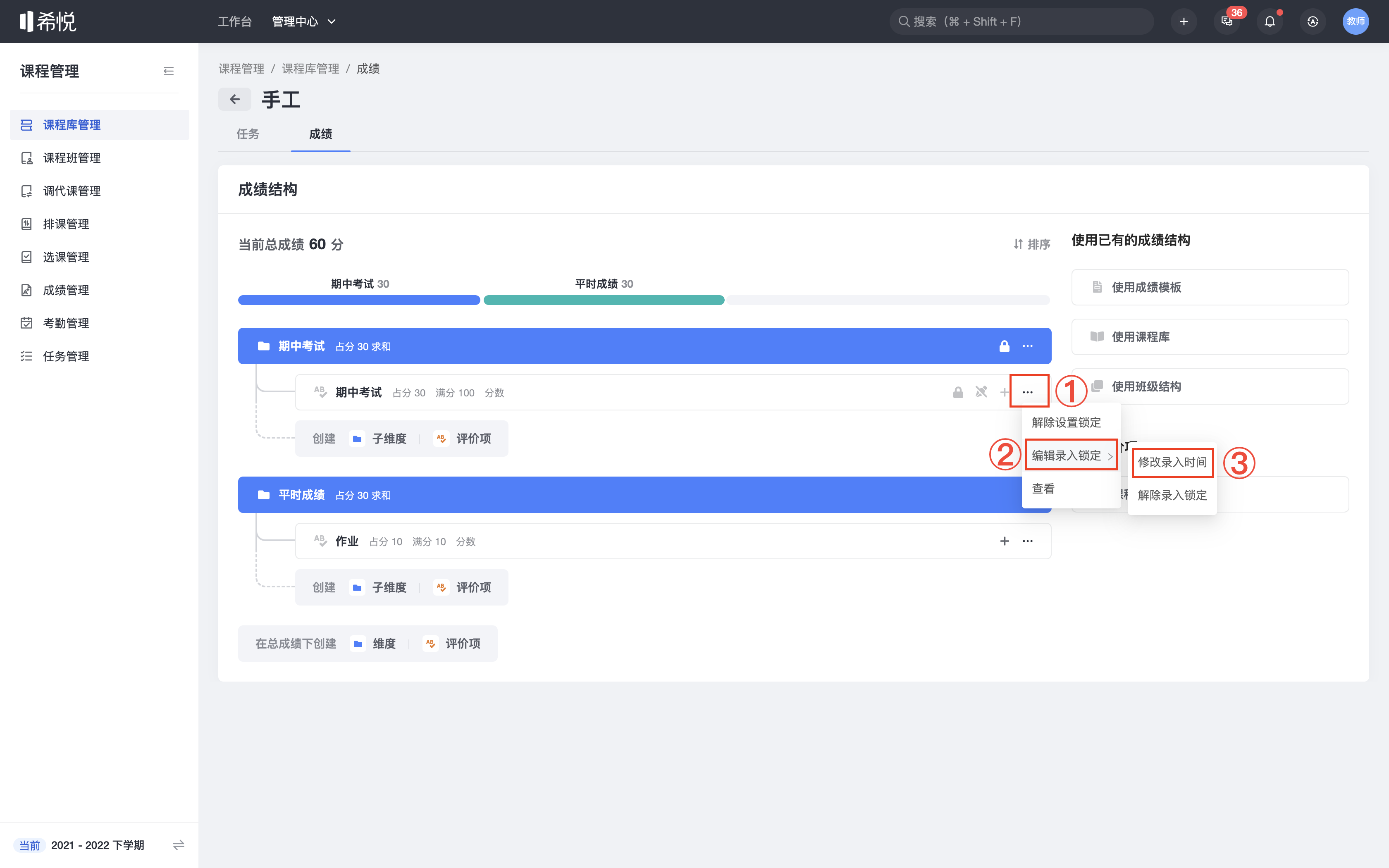
Task: Open 调代课管理 in sidebar
Action: coord(99,191)
